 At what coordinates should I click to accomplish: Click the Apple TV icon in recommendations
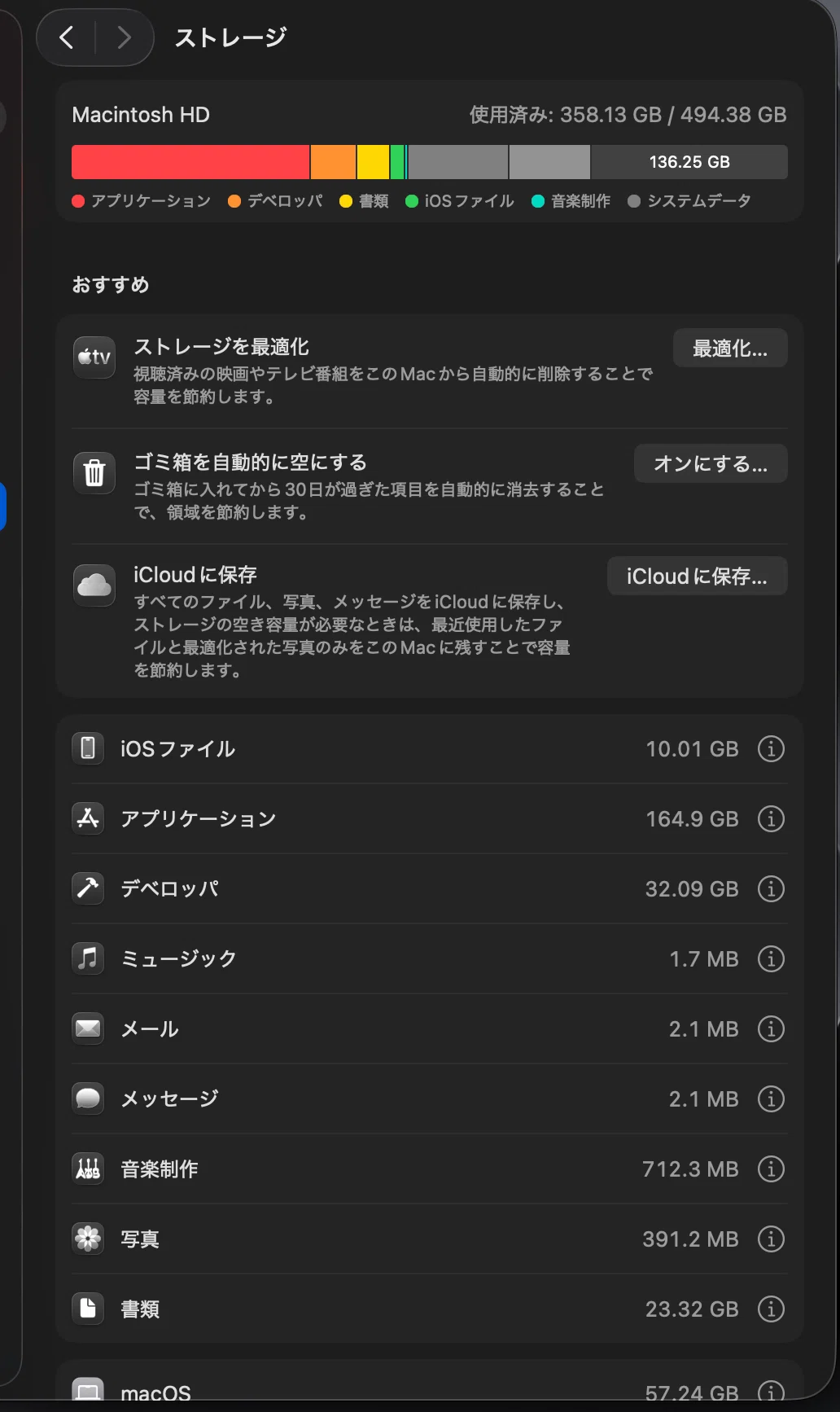[94, 357]
